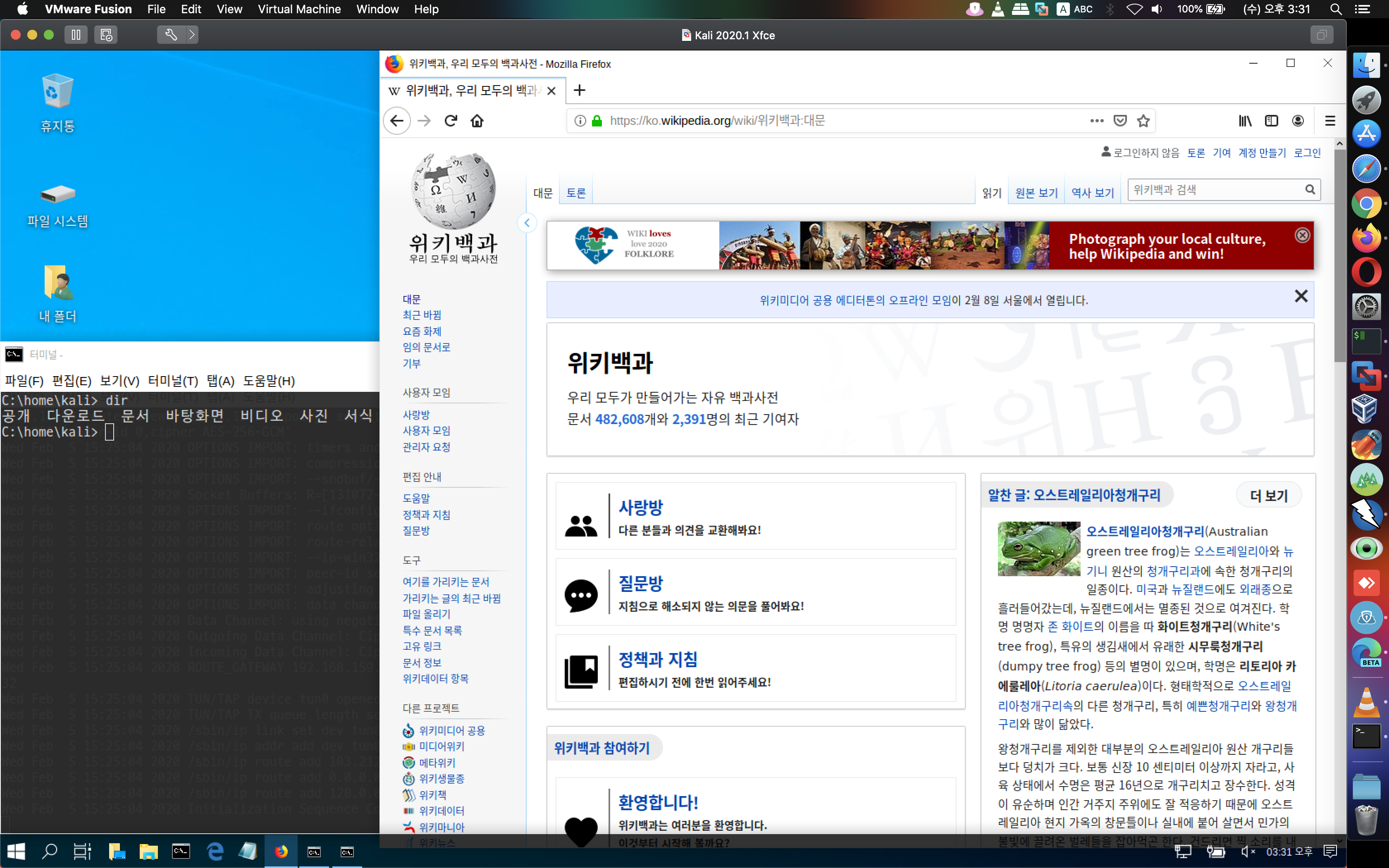Open the VMware settings wrench button

[x=170, y=35]
